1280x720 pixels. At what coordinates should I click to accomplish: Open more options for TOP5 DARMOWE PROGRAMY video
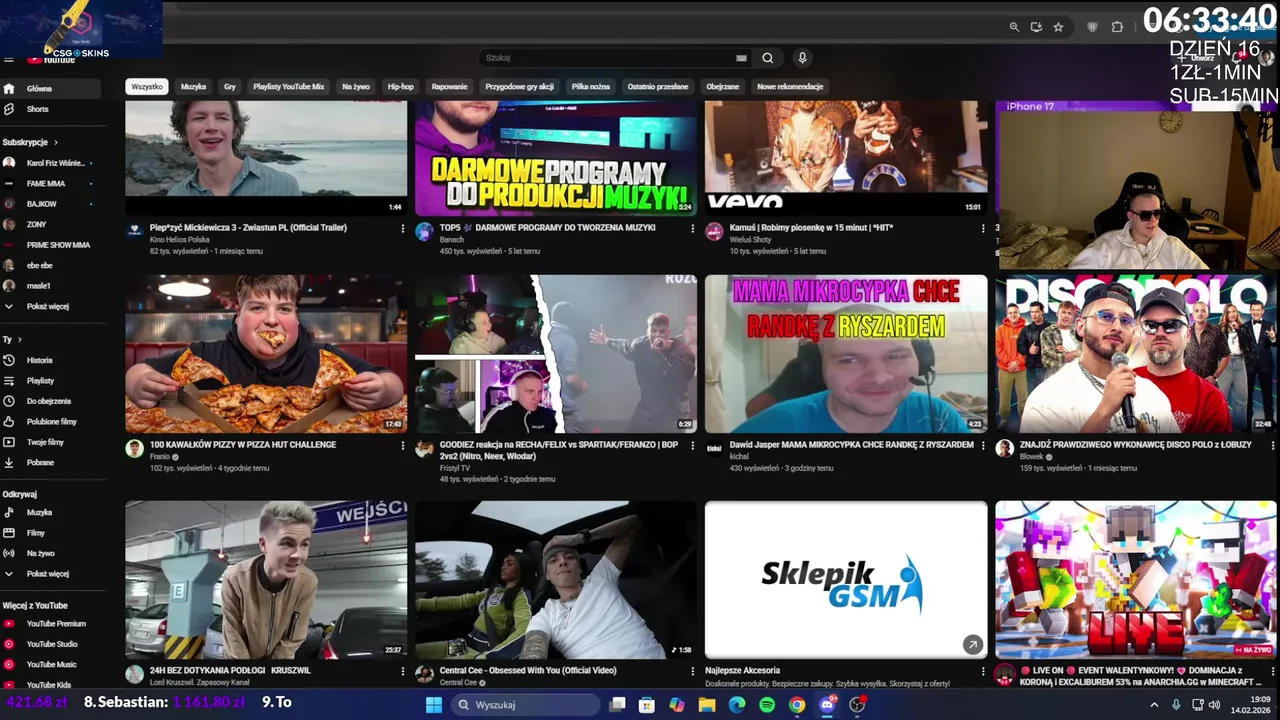[692, 228]
